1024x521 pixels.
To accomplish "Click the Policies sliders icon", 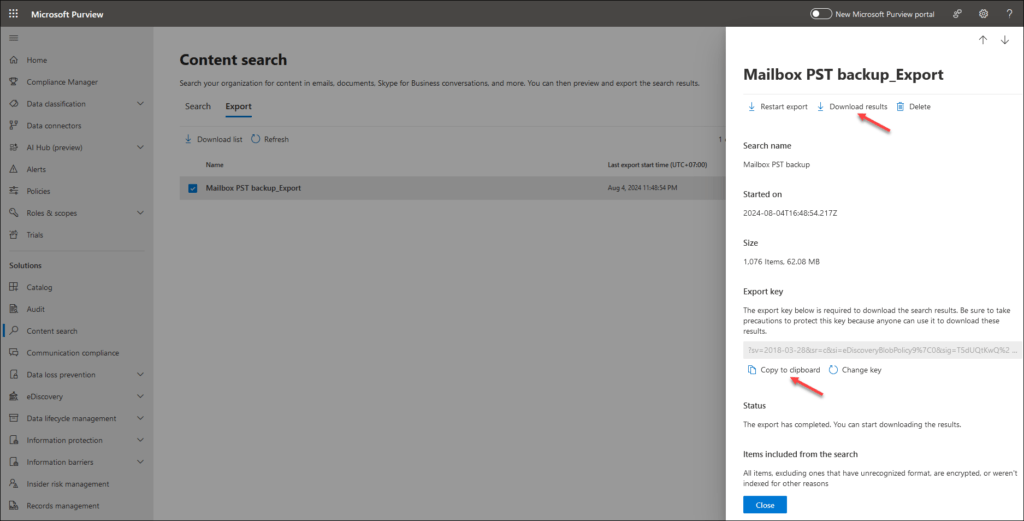I will [x=14, y=191].
